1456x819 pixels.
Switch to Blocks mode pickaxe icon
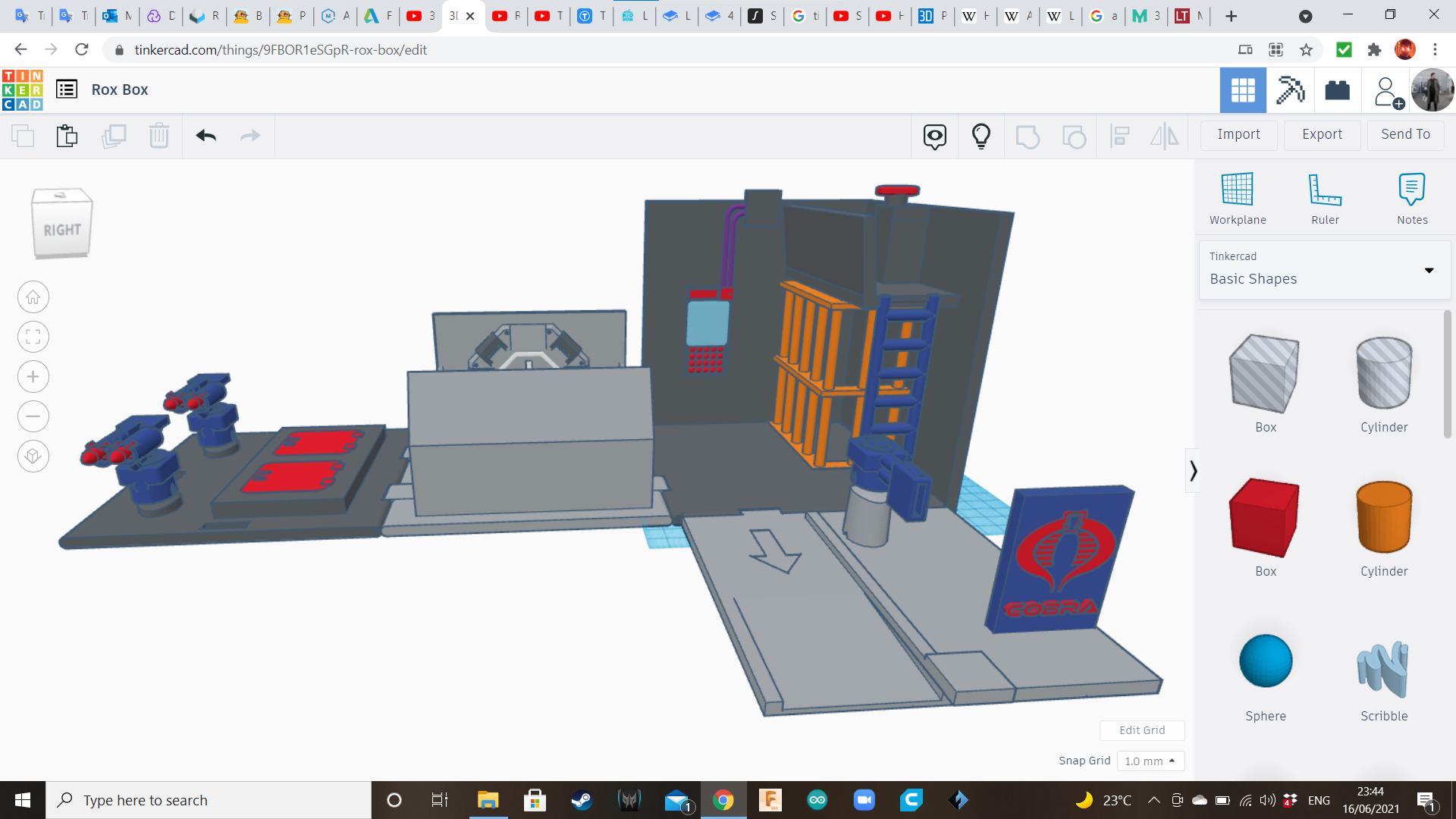[1289, 90]
